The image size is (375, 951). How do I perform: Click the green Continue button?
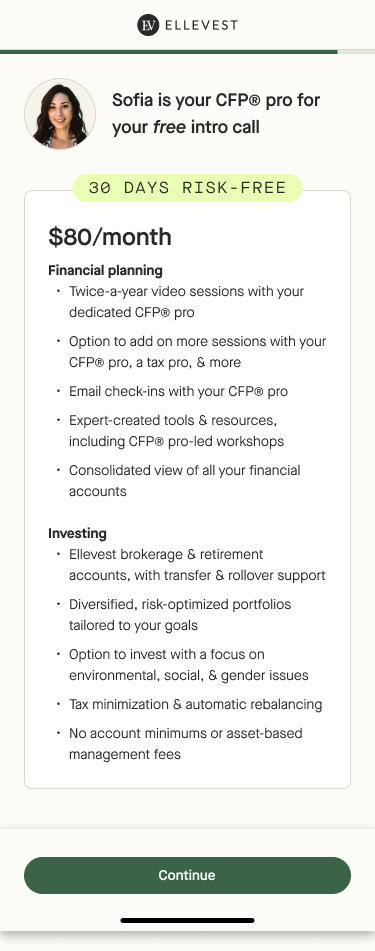point(188,875)
